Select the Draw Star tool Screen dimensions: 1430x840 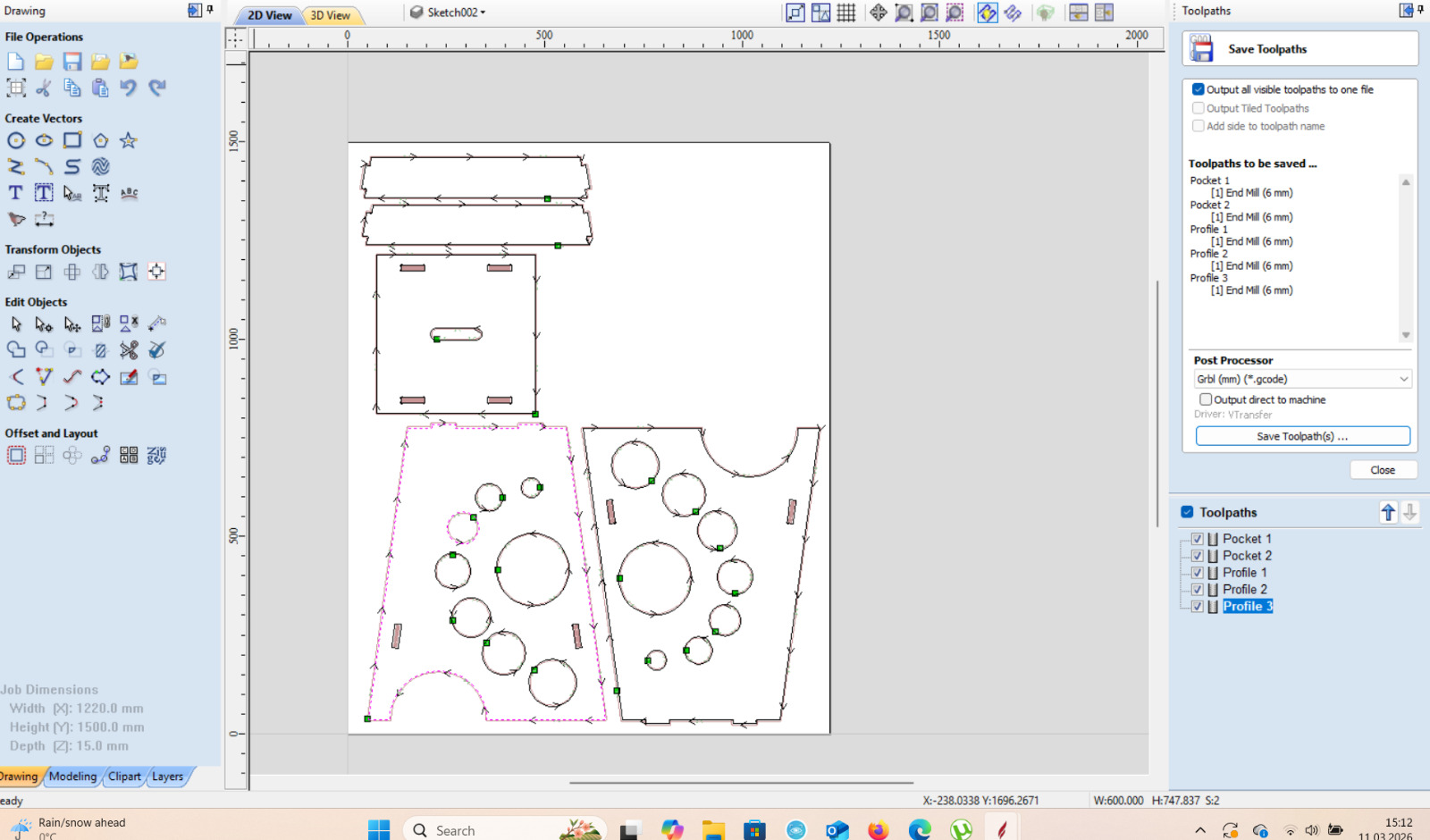point(129,140)
